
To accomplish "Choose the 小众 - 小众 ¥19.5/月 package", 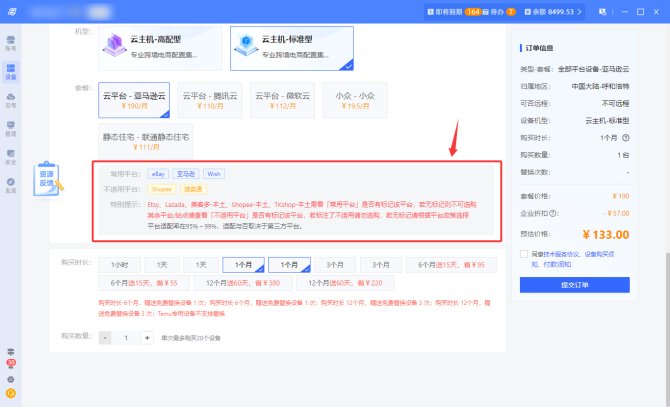I will (x=355, y=100).
